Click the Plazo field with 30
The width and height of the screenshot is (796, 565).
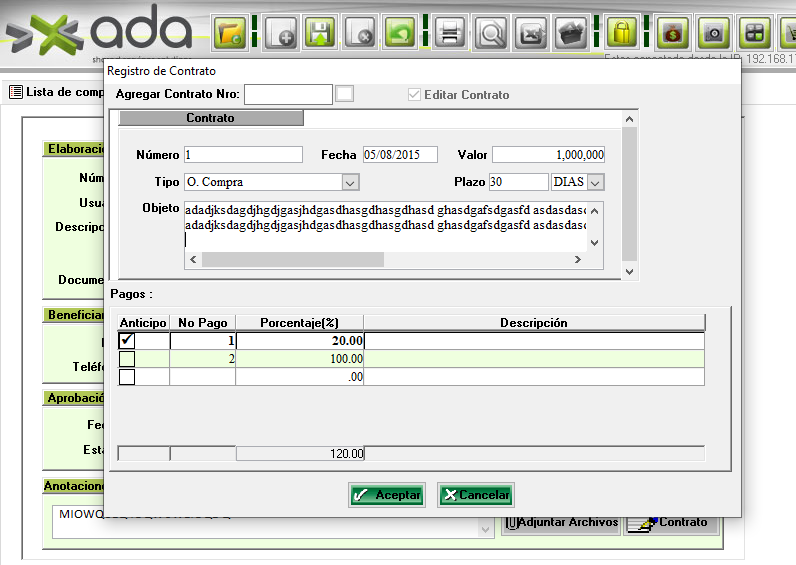coord(518,182)
